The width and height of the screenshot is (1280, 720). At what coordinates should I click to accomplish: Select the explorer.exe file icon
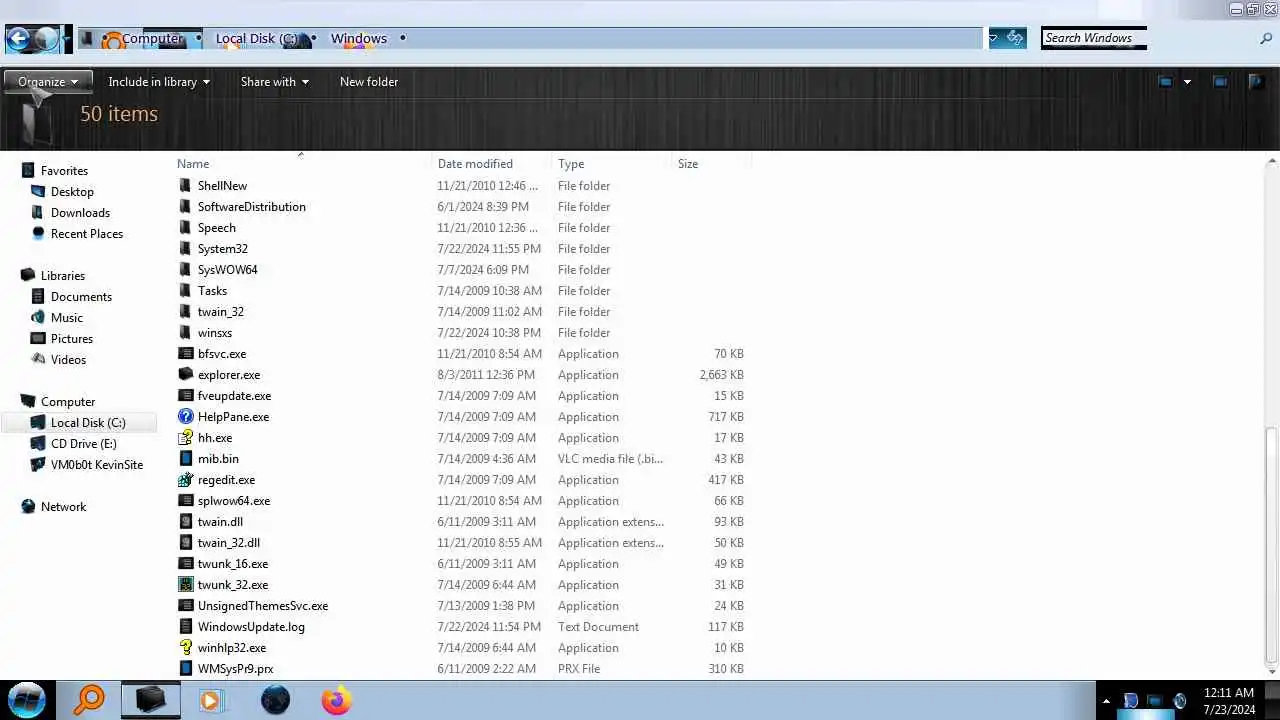(185, 375)
